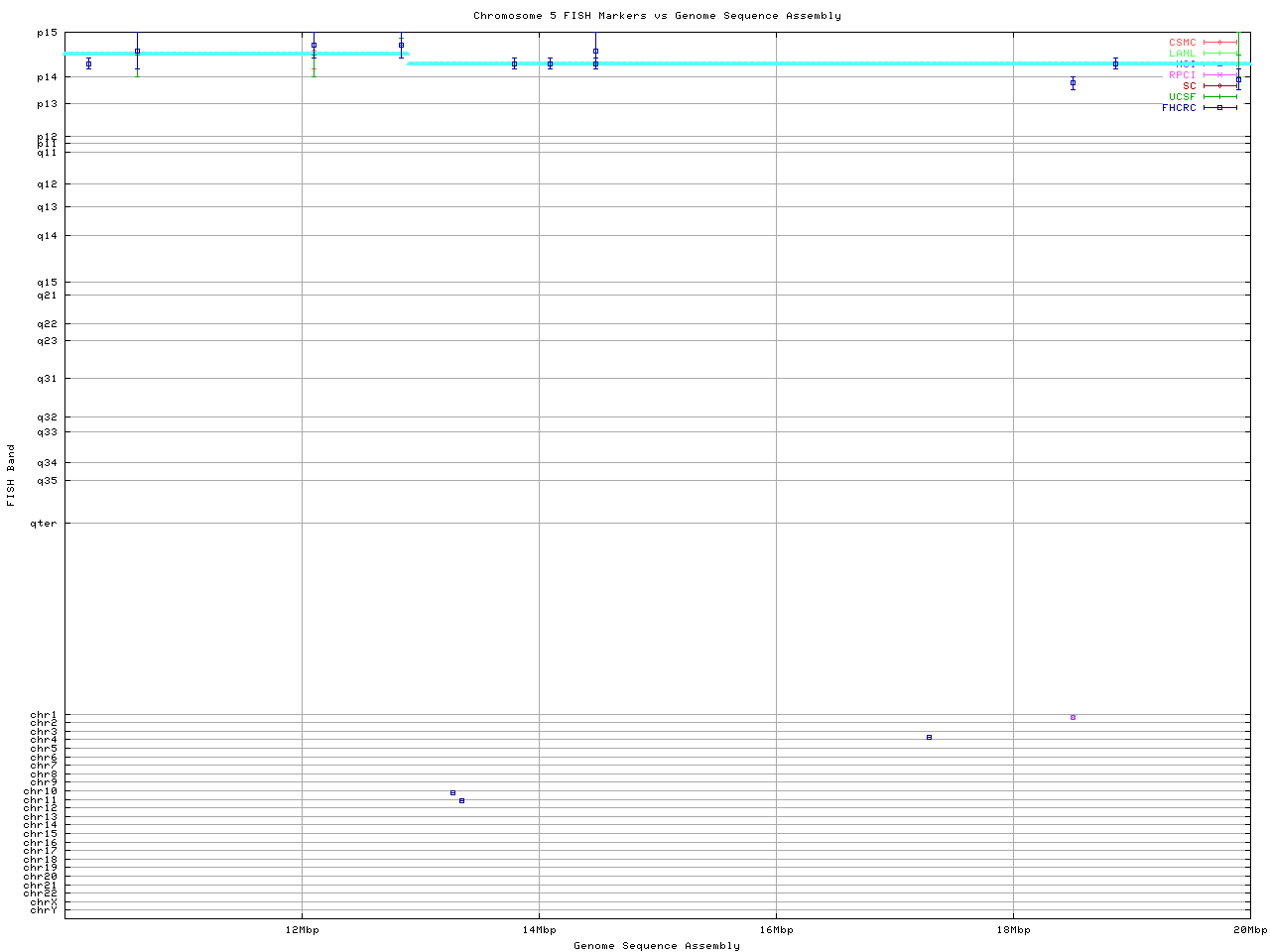Click the x-axis label below the plot
Screen dimensions: 1270x952
657,945
